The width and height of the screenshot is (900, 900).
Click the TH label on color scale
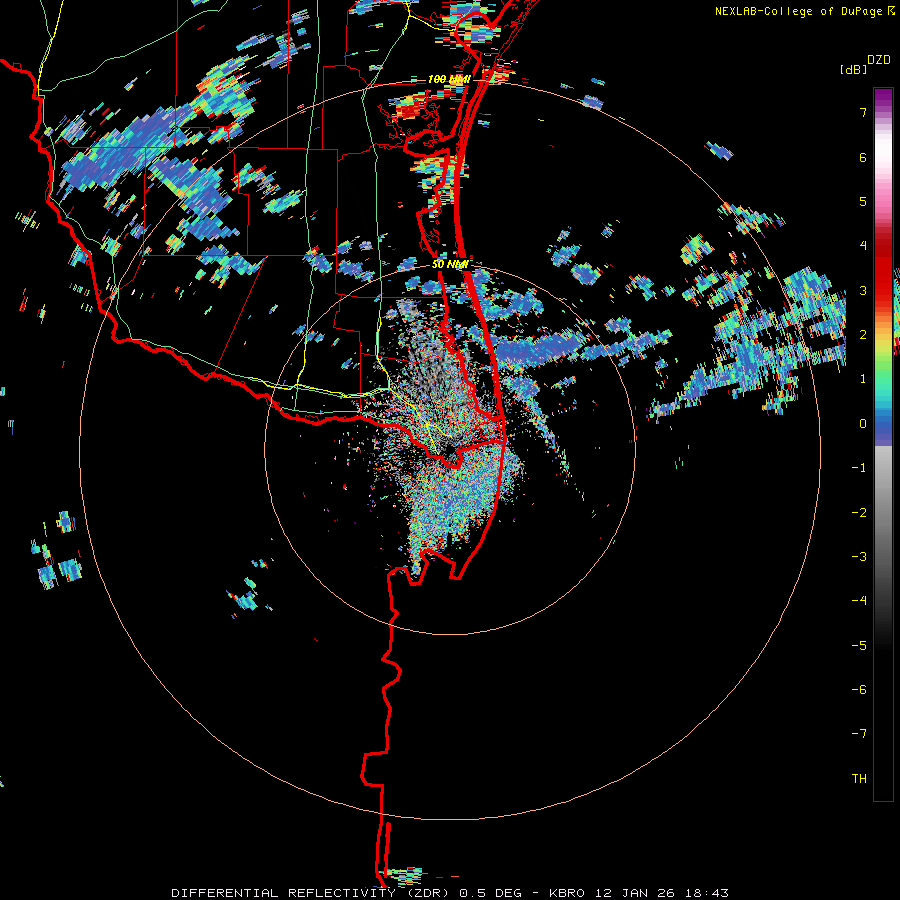pos(859,779)
